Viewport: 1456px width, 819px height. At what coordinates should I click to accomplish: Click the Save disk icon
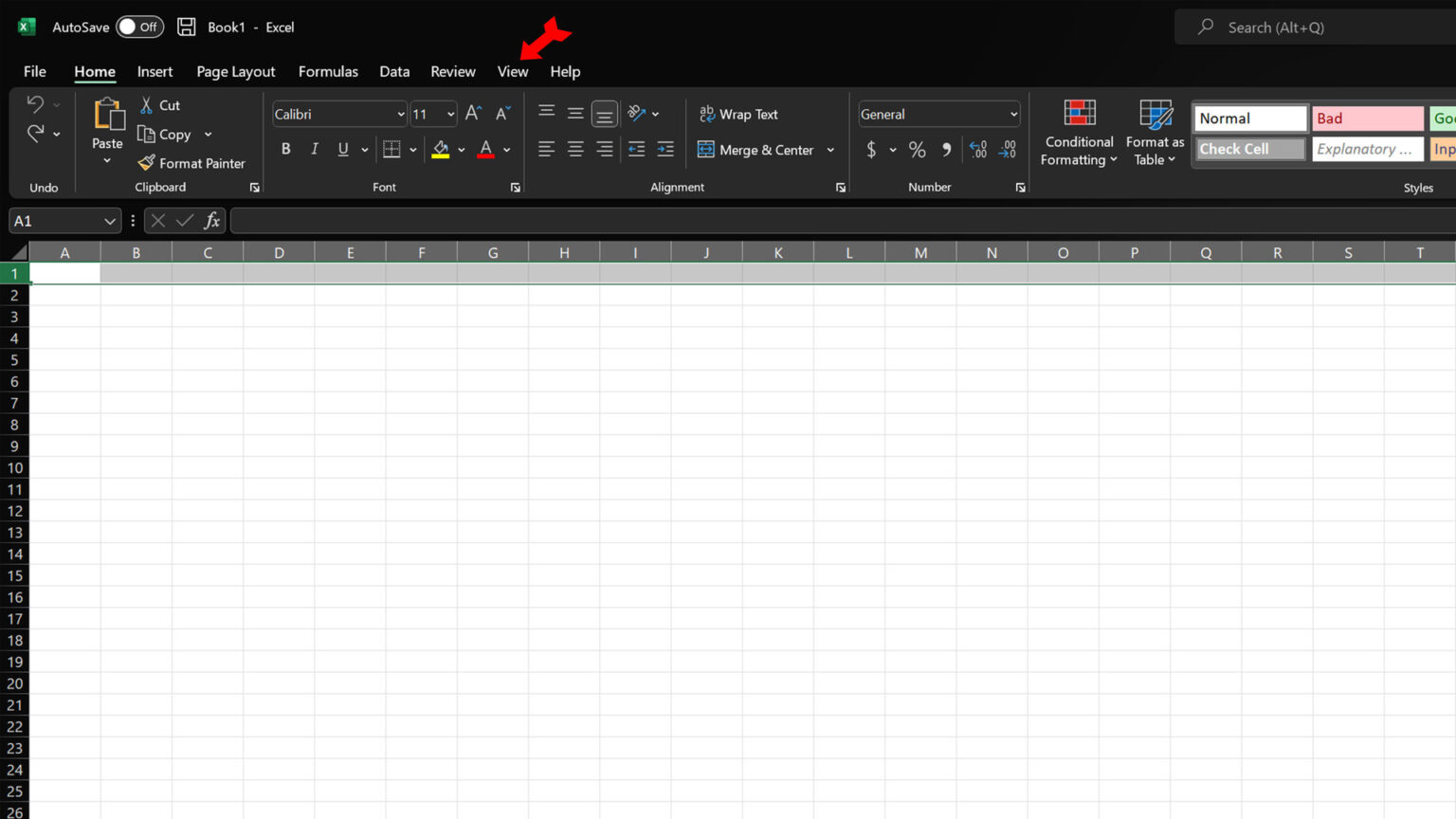(x=187, y=27)
